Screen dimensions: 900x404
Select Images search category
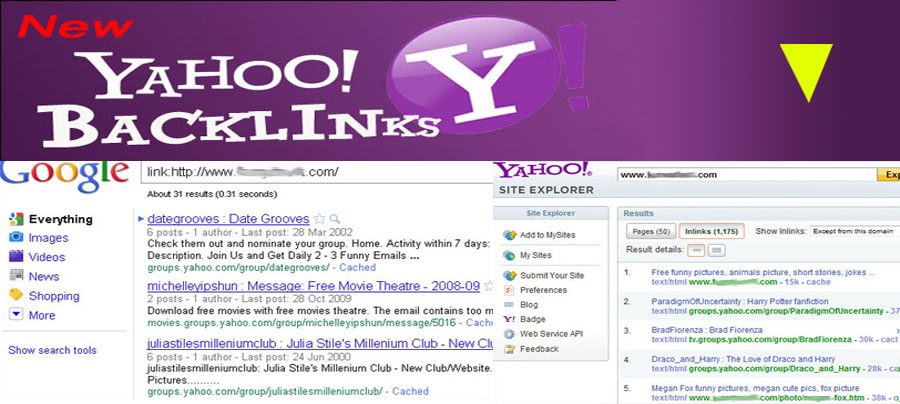pos(48,238)
